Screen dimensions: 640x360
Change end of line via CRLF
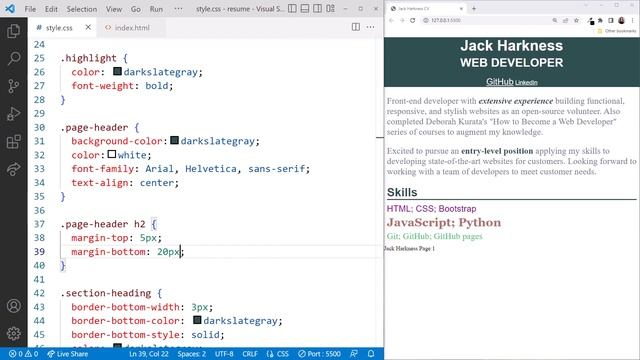click(250, 354)
